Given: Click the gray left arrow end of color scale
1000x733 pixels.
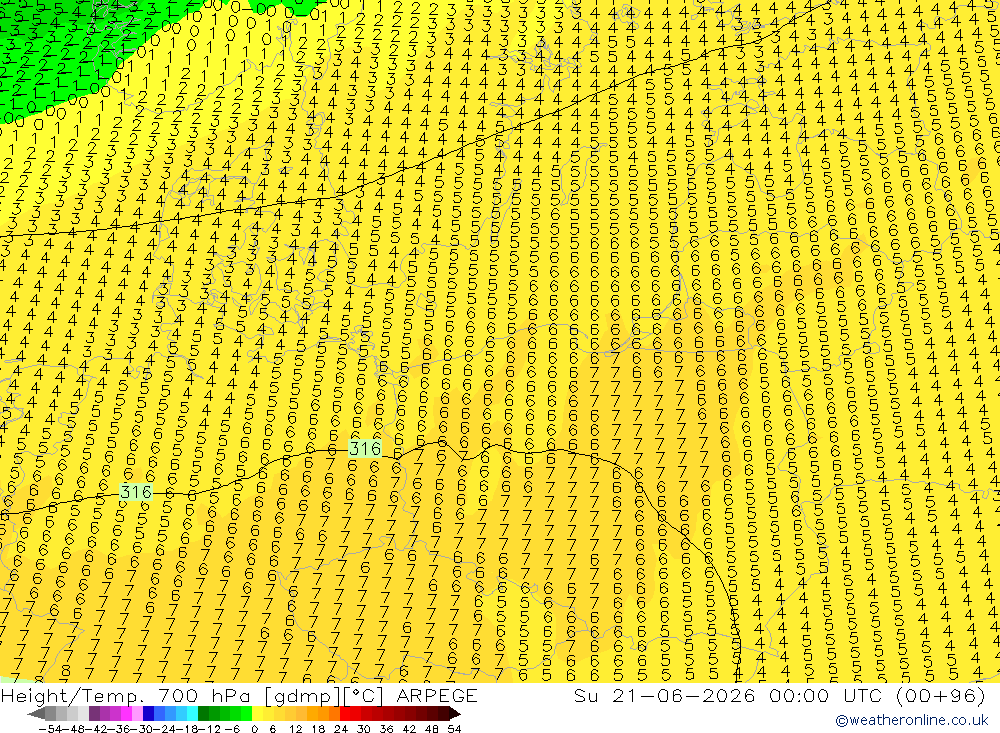Looking at the screenshot, I should pos(36,713).
